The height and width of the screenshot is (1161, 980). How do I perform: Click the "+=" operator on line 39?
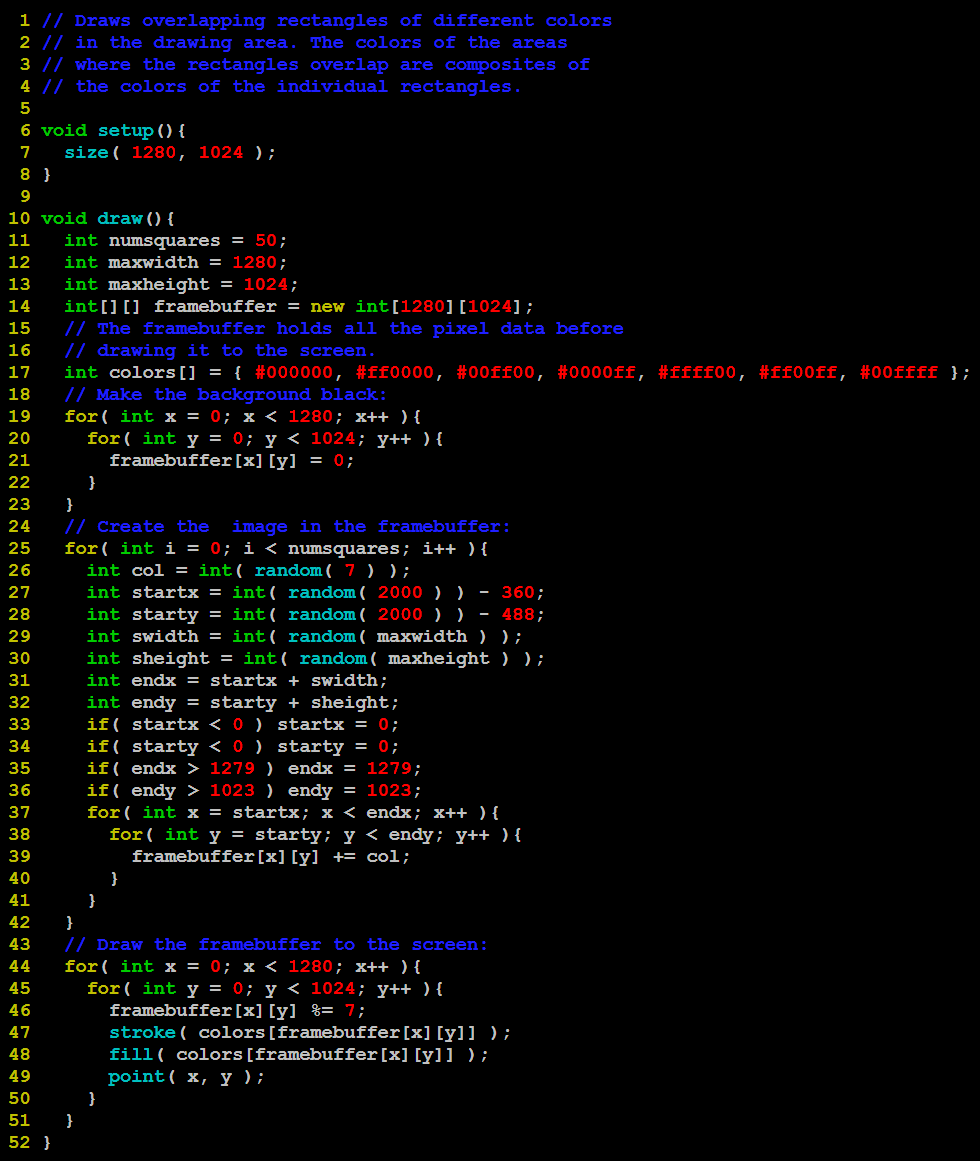coord(344,857)
